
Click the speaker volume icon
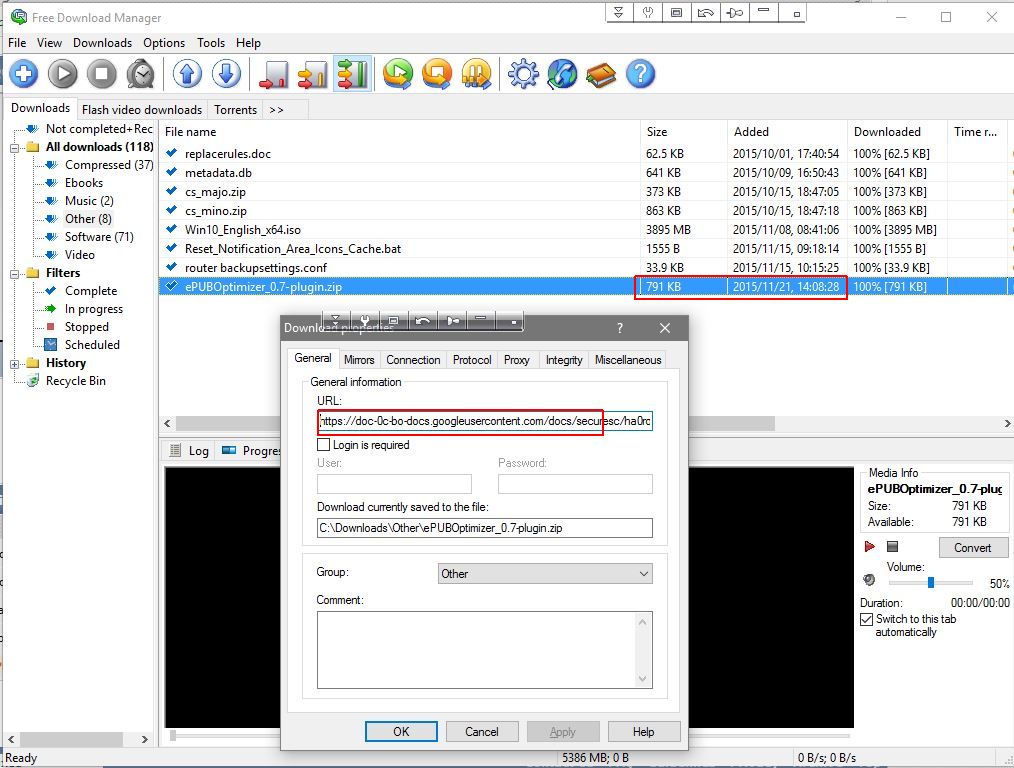point(869,580)
